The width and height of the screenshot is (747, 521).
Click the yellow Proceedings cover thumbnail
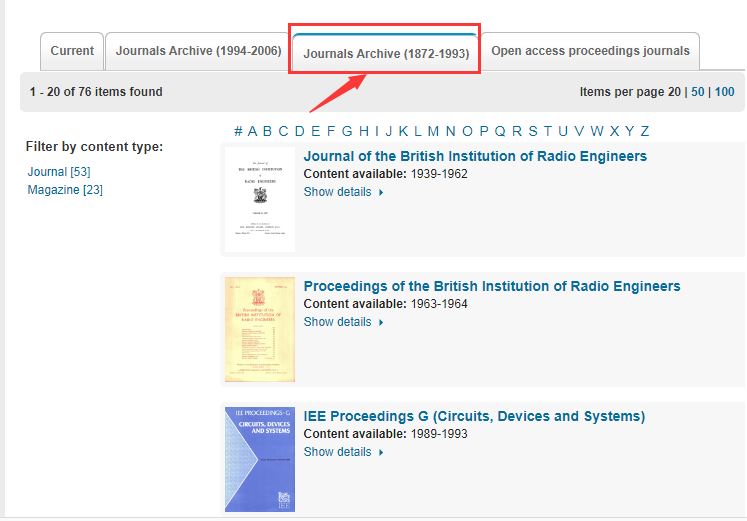pyautogui.click(x=260, y=330)
